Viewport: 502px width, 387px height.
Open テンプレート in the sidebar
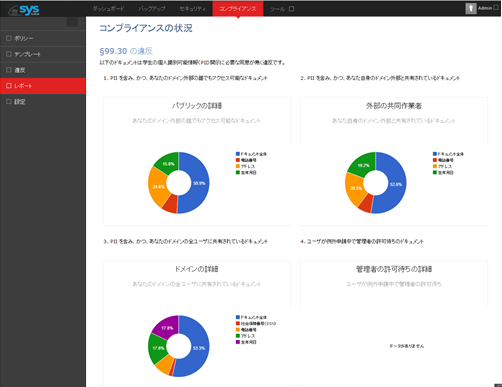tap(43, 54)
